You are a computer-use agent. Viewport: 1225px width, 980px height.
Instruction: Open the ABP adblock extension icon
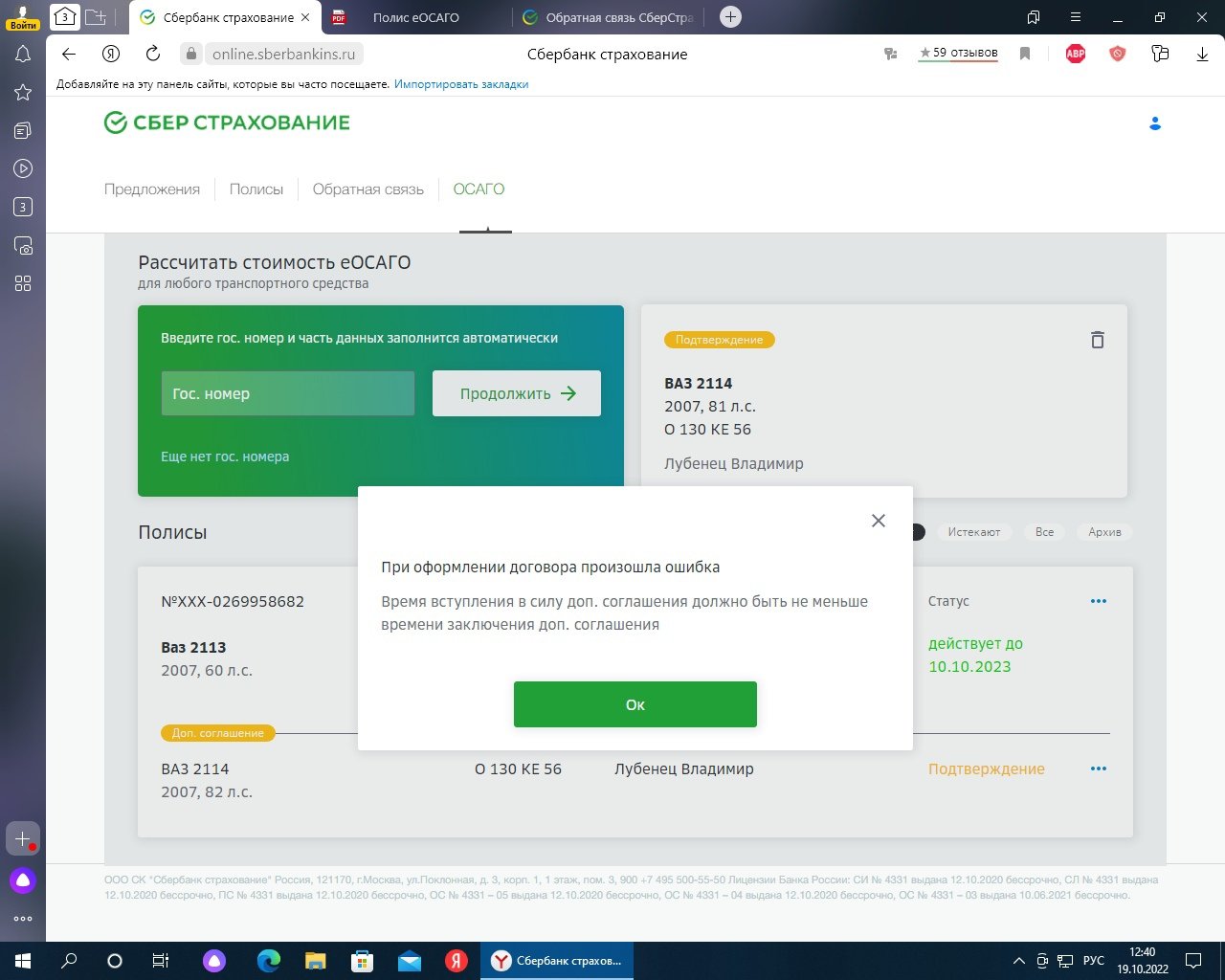point(1076,55)
